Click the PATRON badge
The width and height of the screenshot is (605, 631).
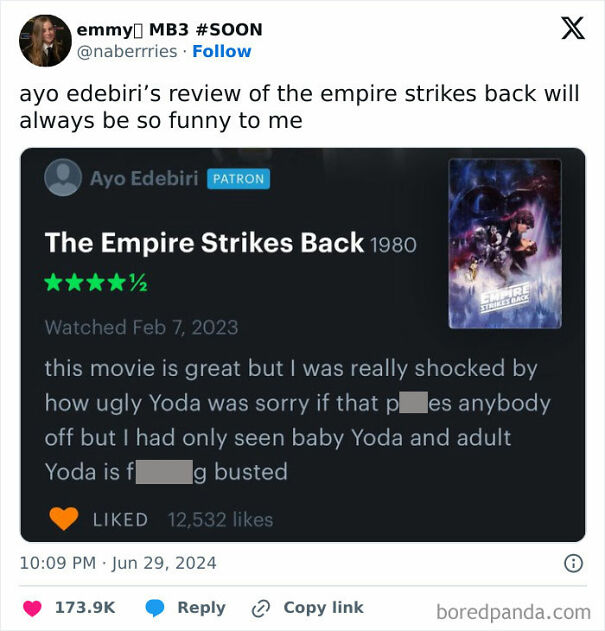tap(238, 179)
